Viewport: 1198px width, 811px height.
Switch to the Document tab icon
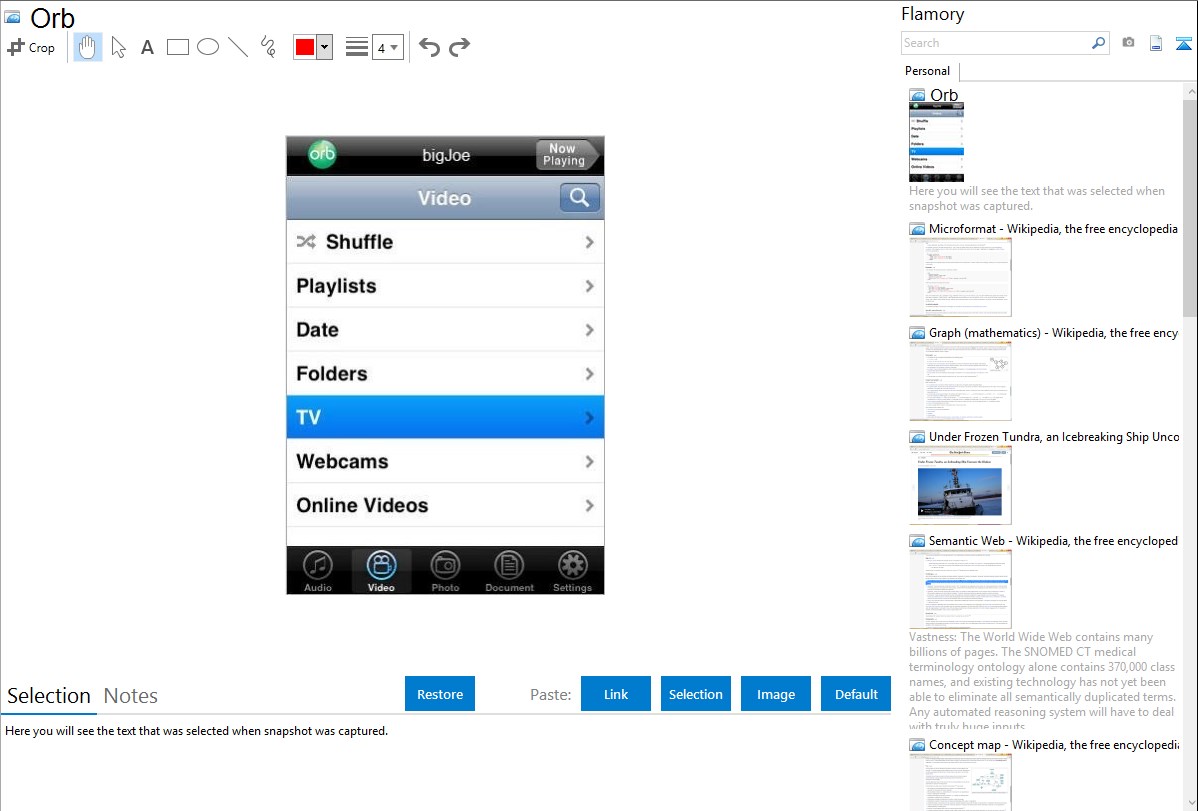509,570
